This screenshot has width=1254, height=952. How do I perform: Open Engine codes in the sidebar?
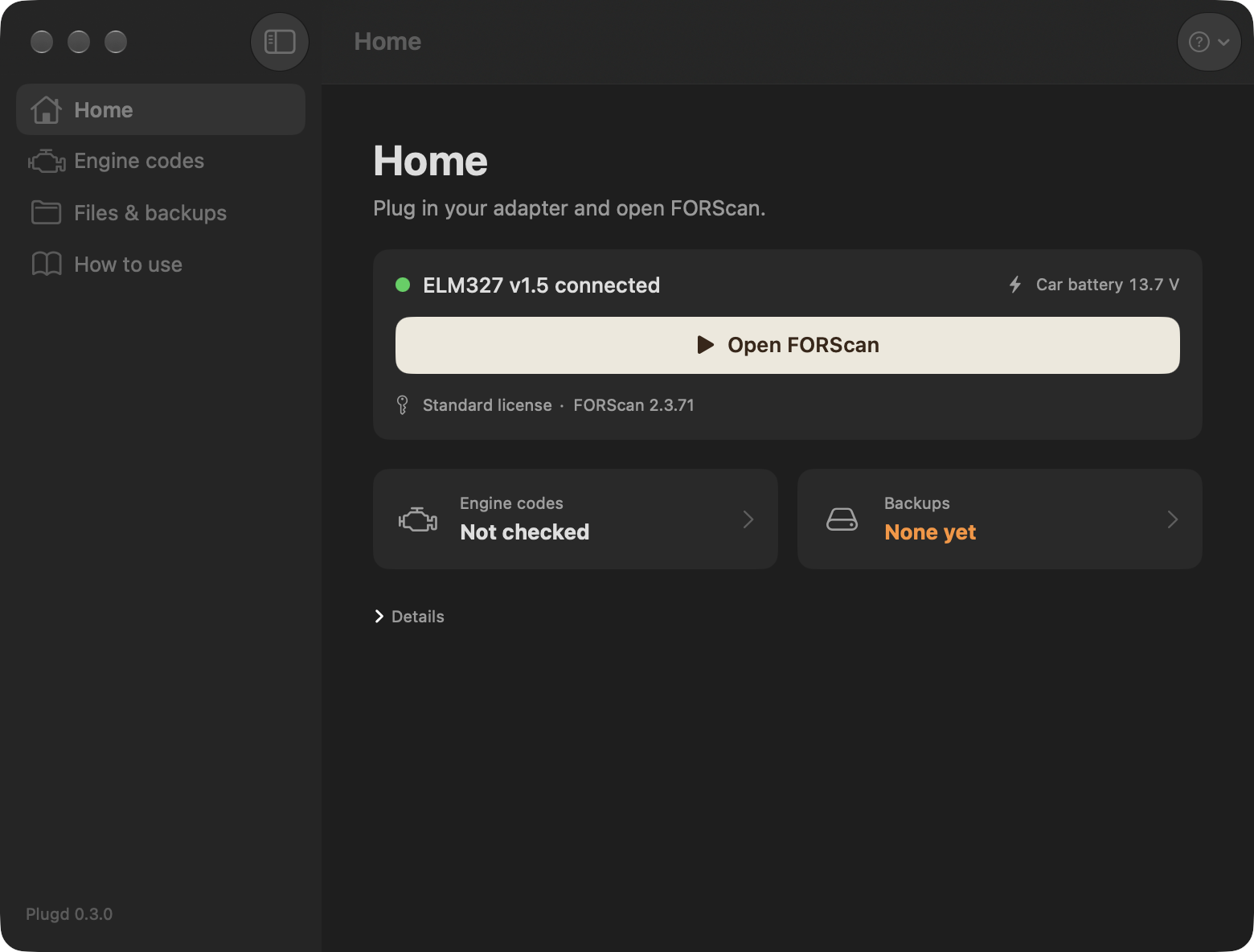161,161
